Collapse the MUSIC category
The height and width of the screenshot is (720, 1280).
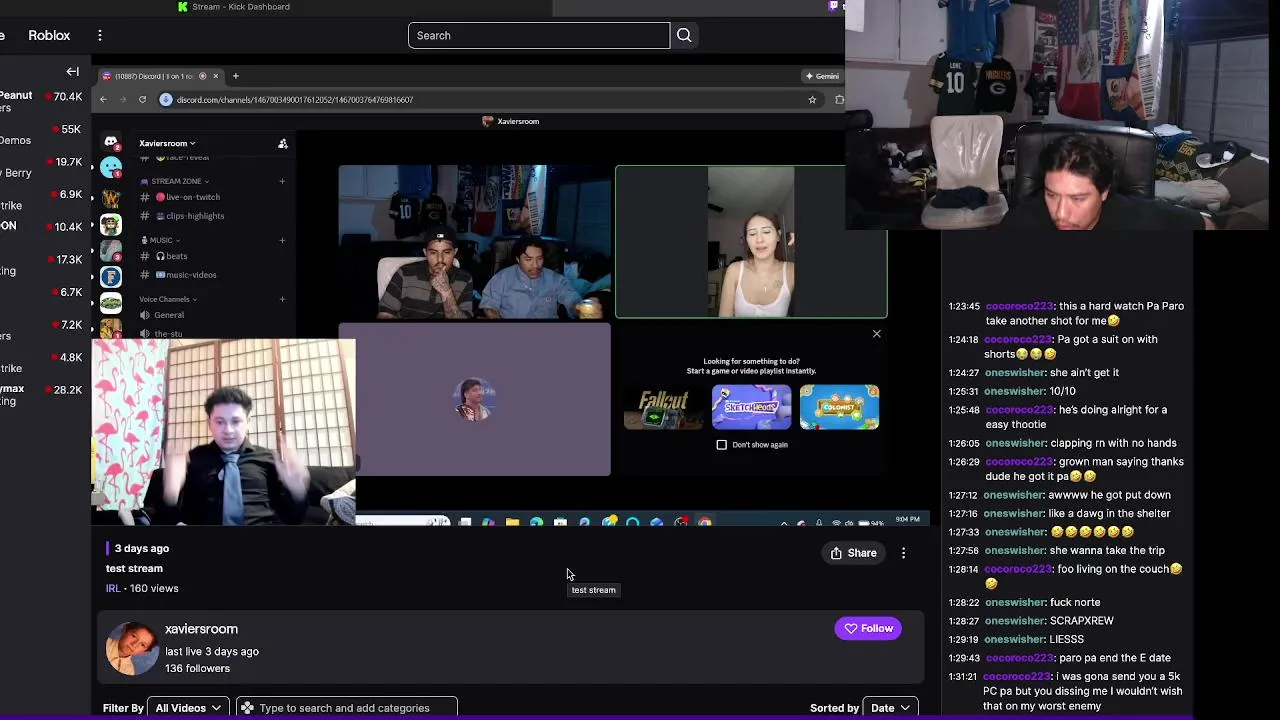pos(161,240)
